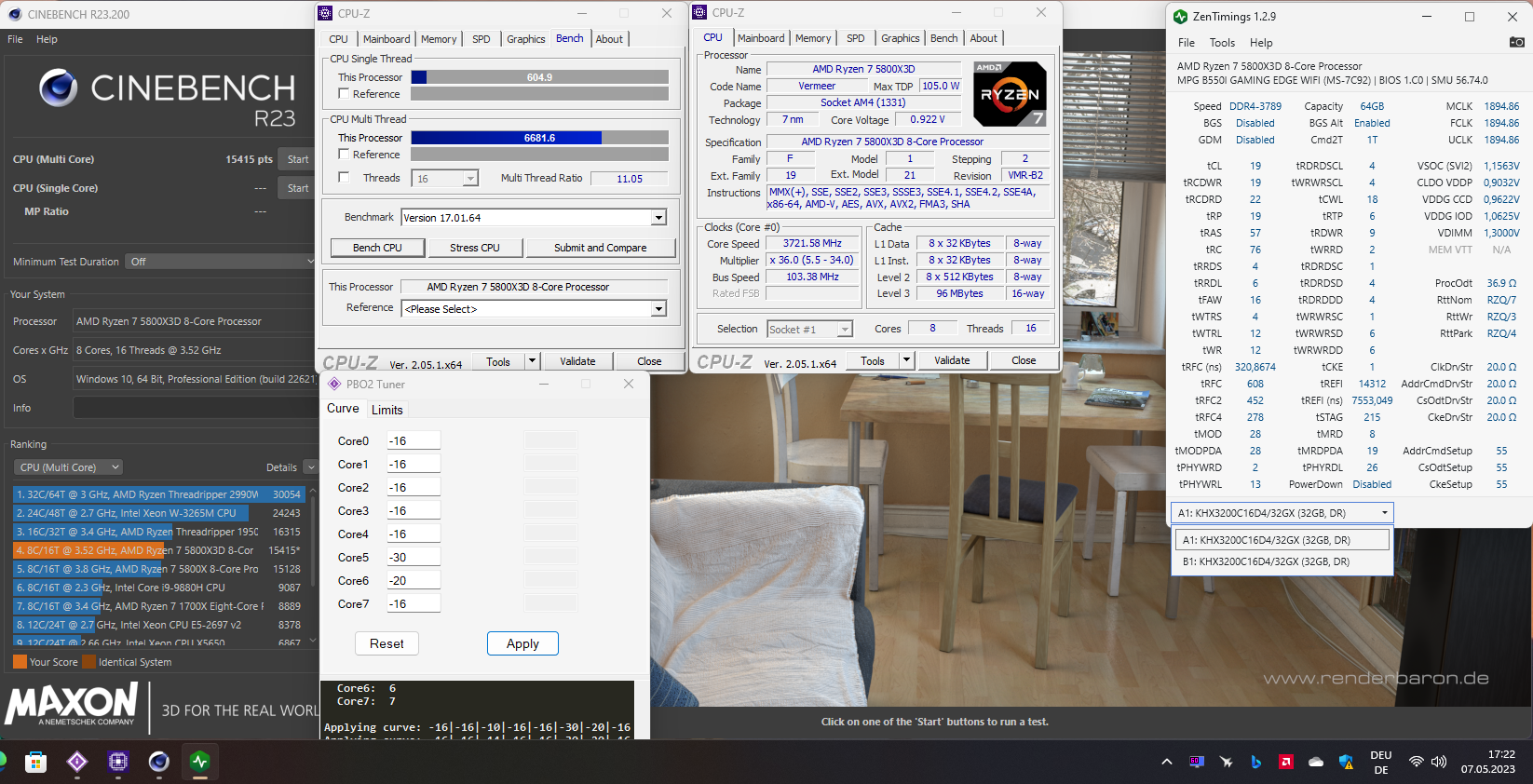Enable single thread Reference checkbox
1533x784 pixels.
pyautogui.click(x=344, y=94)
